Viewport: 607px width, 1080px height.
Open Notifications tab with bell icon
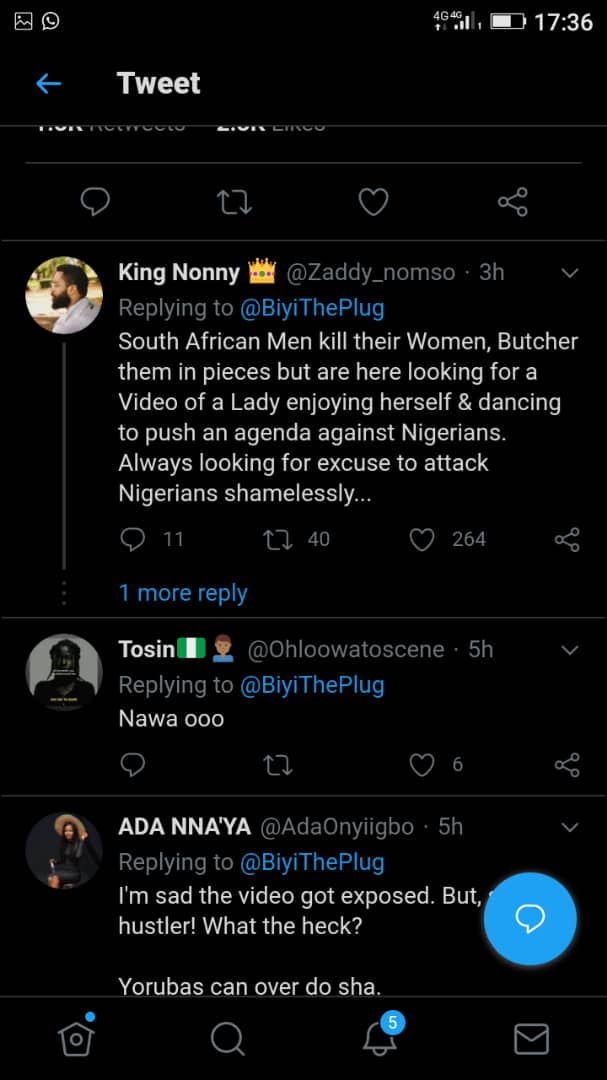380,1039
